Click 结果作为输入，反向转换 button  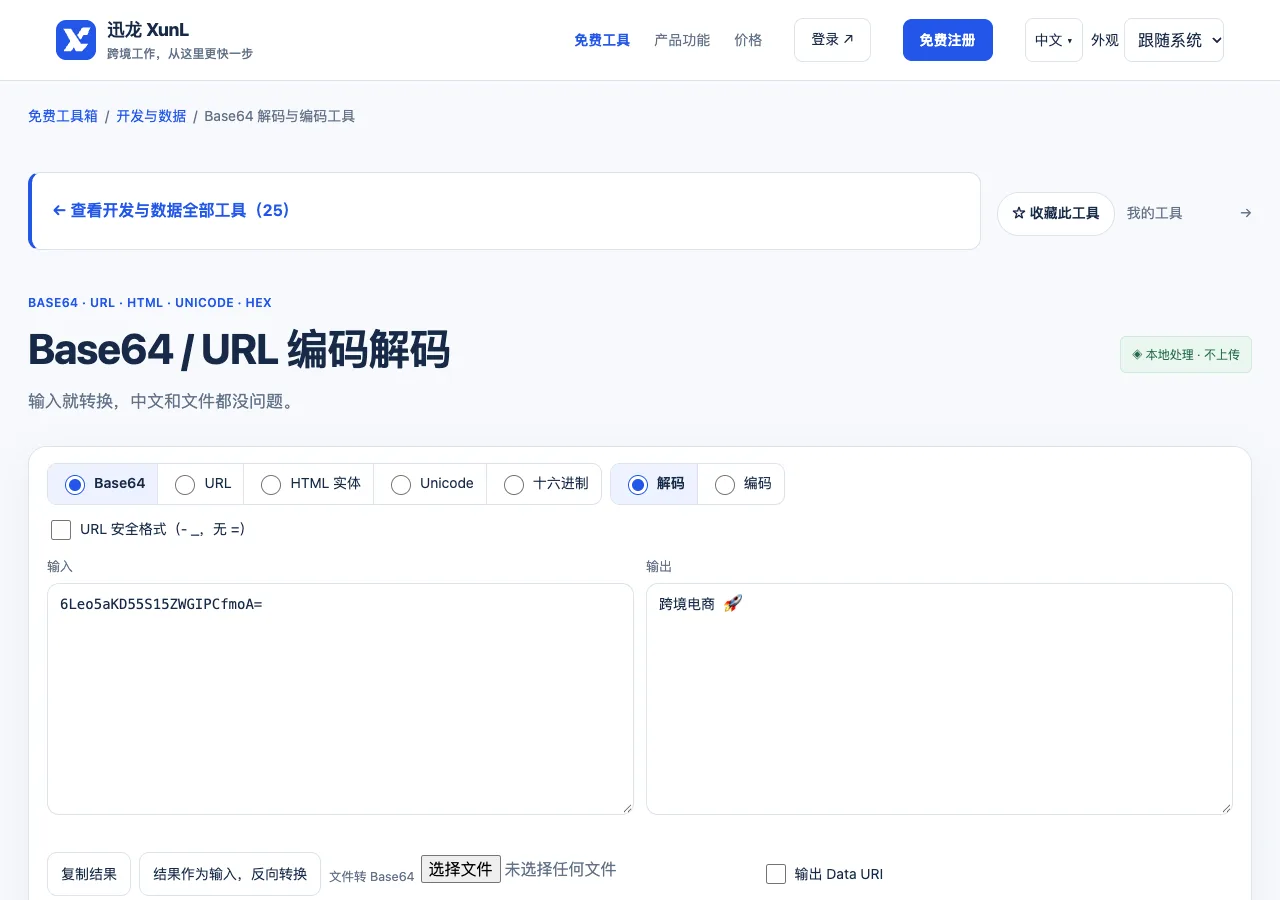[x=230, y=874]
